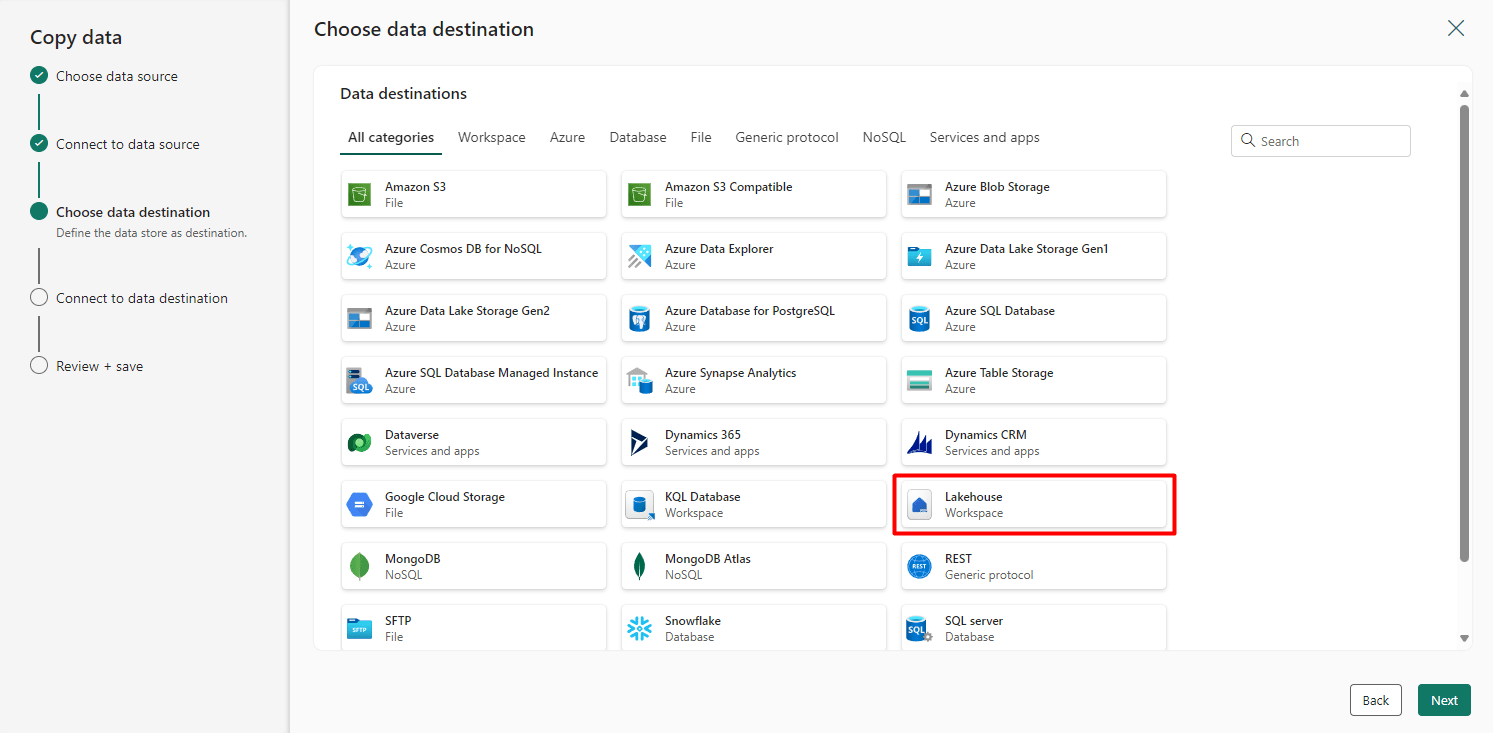Image resolution: width=1493 pixels, height=733 pixels.
Task: Select the Google Cloud Storage icon
Action: pyautogui.click(x=359, y=505)
